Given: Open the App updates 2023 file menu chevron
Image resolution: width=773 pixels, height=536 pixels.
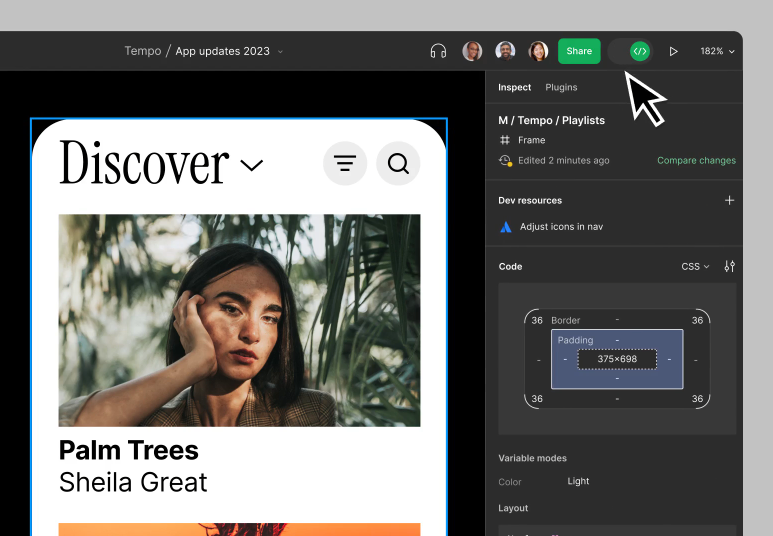Looking at the screenshot, I should pyautogui.click(x=280, y=51).
